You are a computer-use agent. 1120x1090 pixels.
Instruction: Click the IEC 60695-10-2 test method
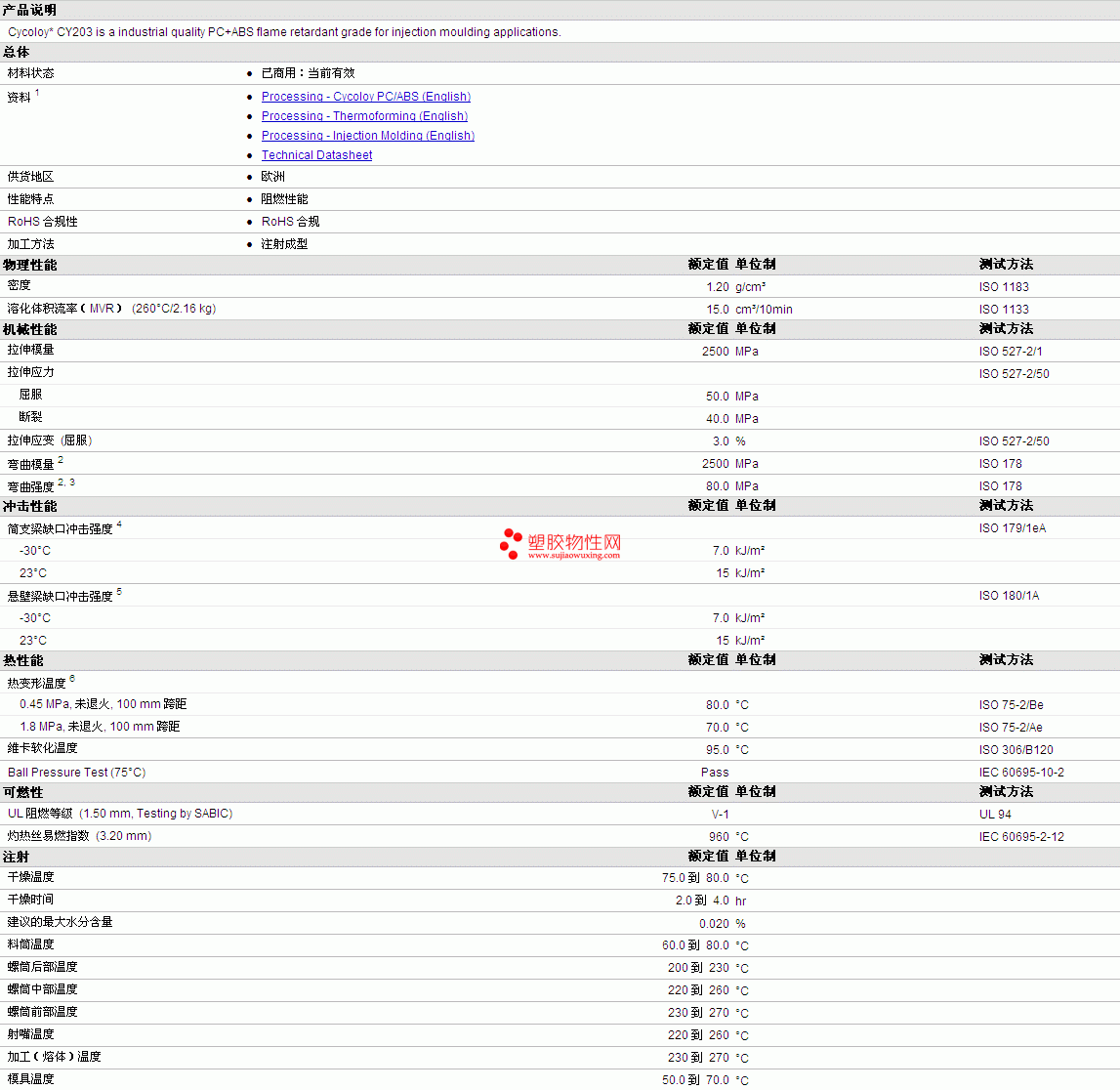coord(1021,773)
